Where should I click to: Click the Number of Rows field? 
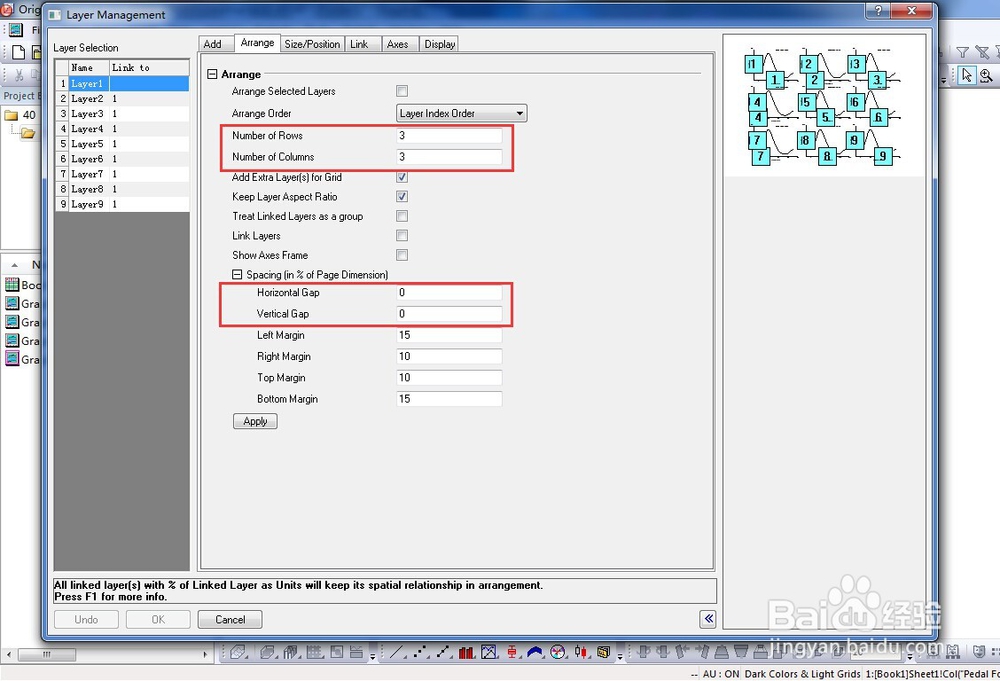pos(449,135)
